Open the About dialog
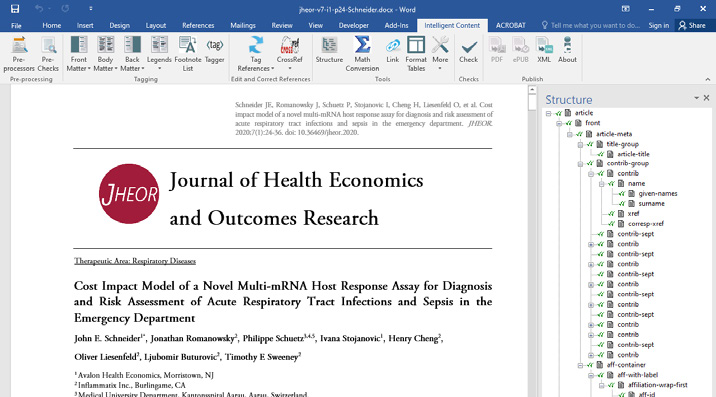The width and height of the screenshot is (716, 397). click(567, 50)
